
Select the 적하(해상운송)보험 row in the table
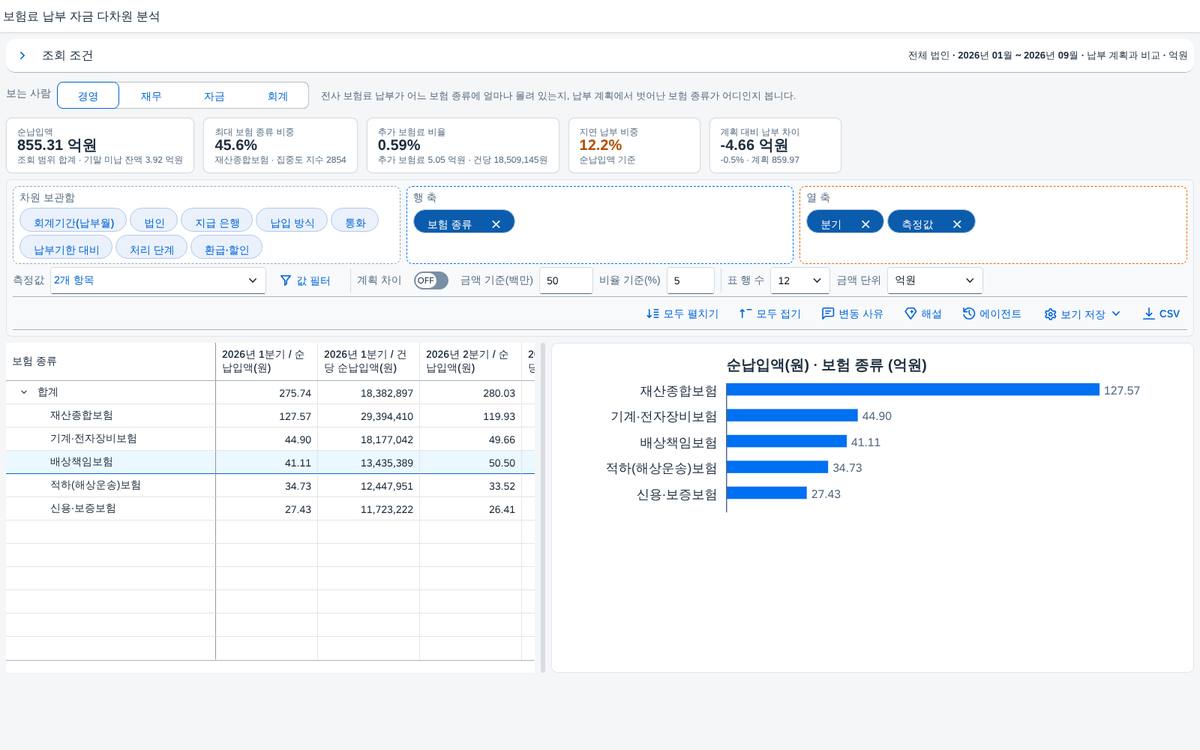(270, 485)
